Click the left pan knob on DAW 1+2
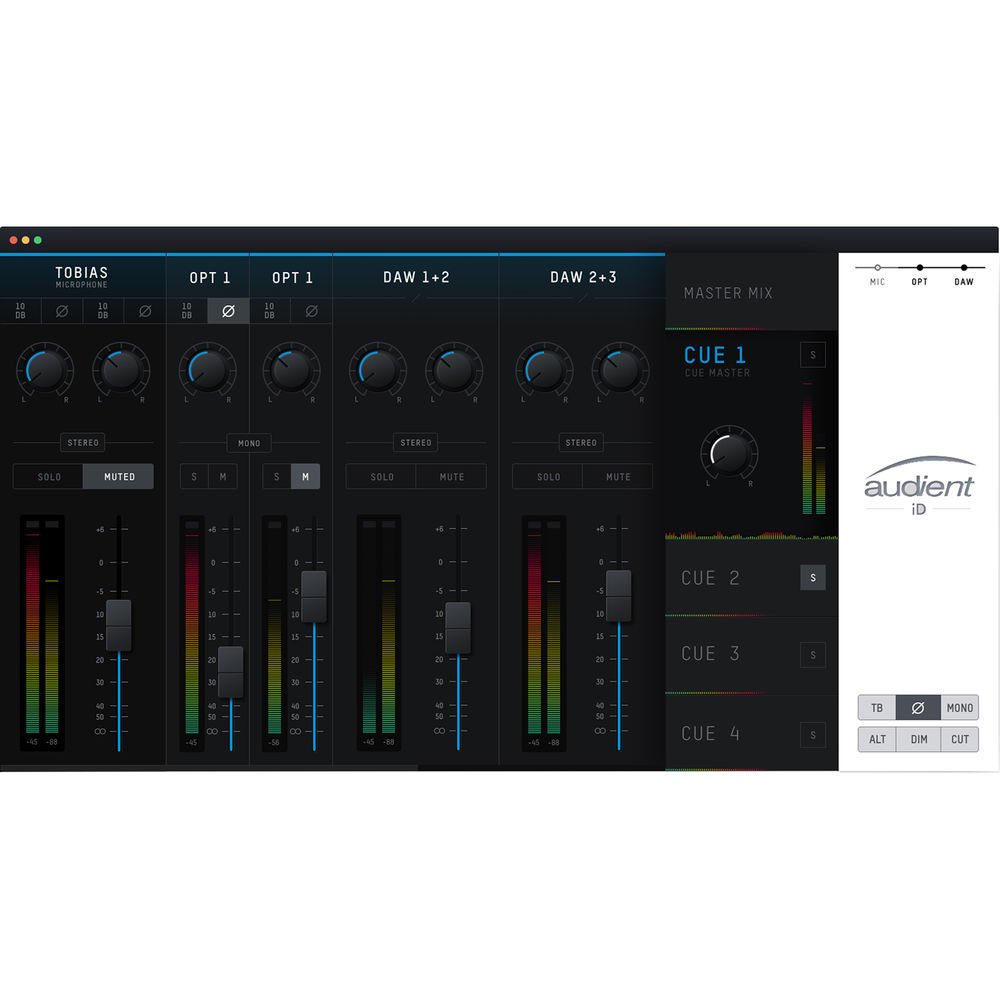The image size is (1000, 1000). pos(377,370)
